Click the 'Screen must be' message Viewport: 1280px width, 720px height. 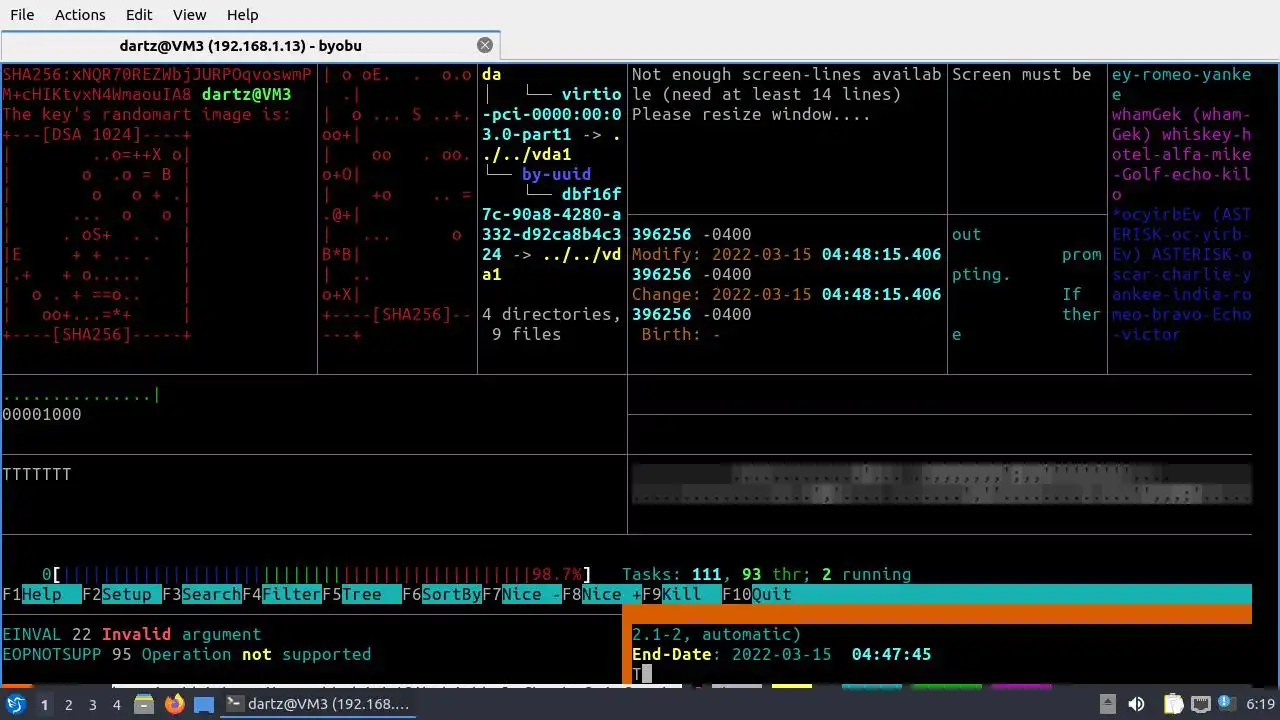point(1022,74)
